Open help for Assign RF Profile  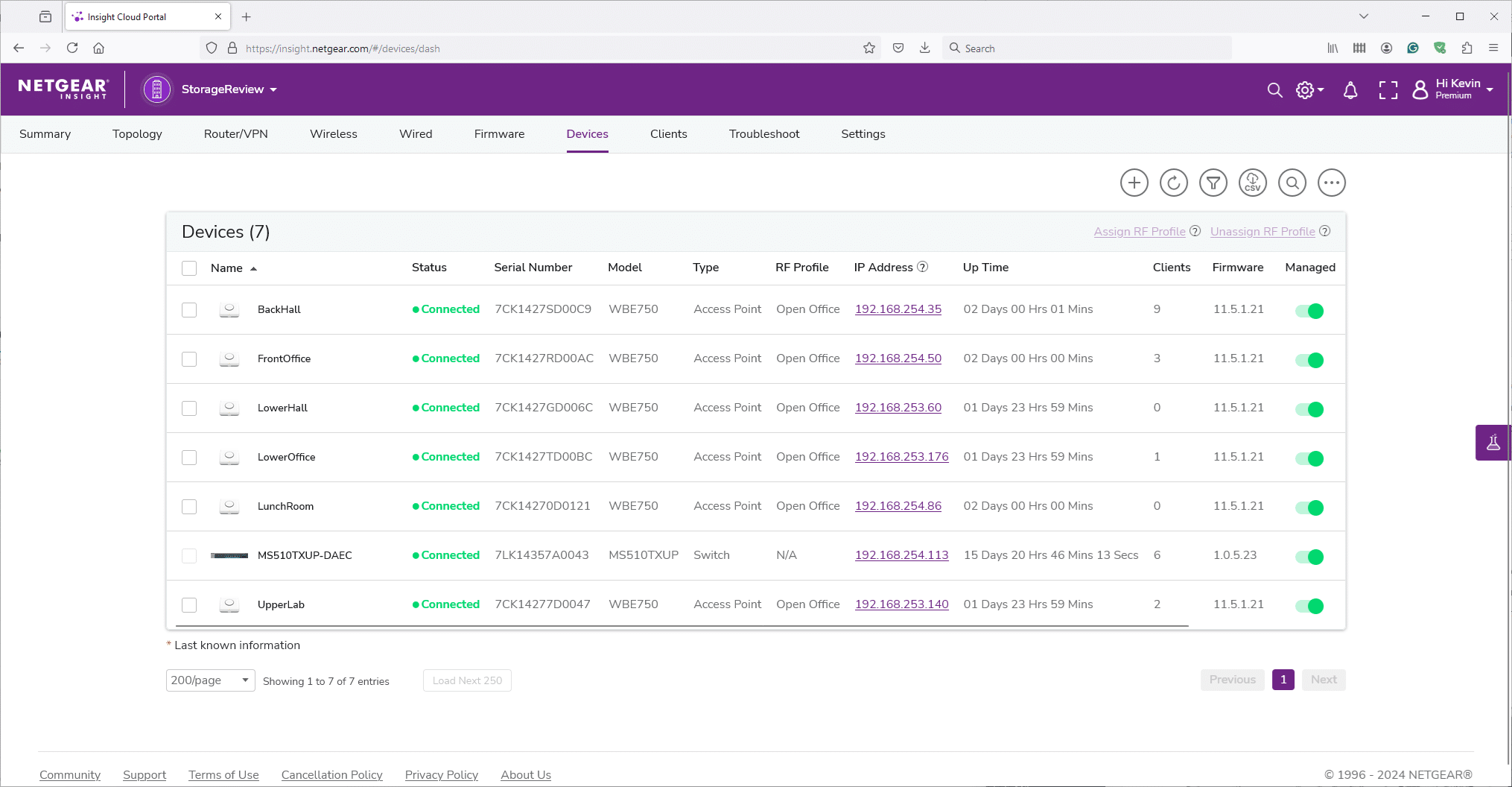coord(1195,231)
